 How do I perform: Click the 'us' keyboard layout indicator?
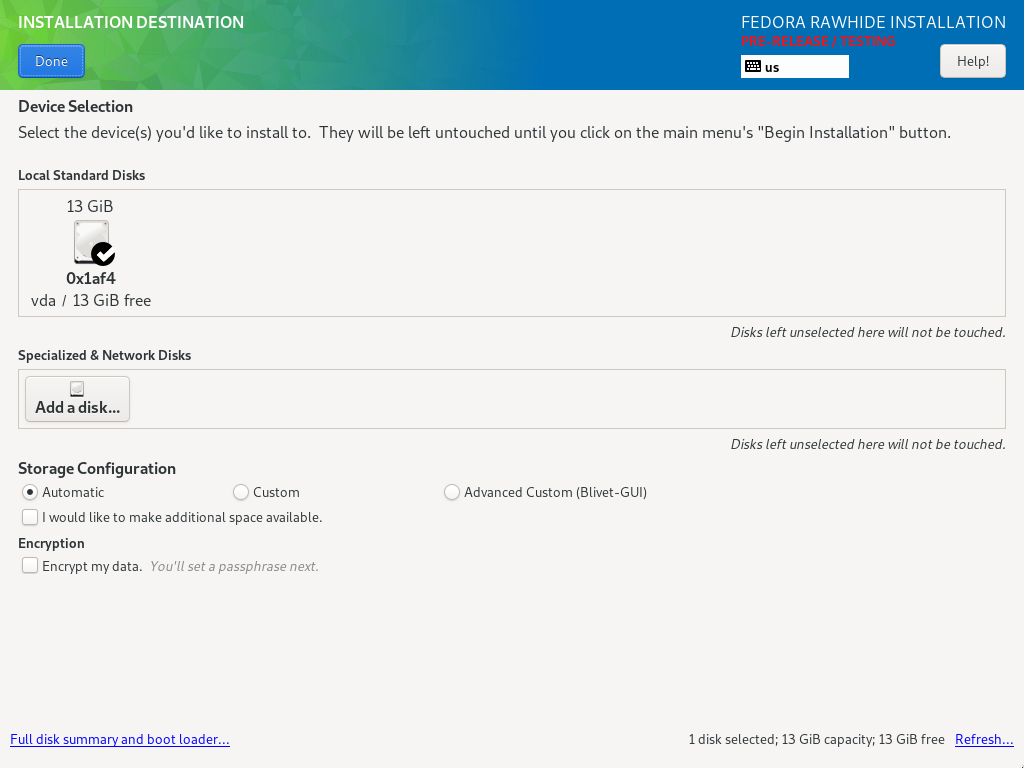pyautogui.click(x=795, y=67)
